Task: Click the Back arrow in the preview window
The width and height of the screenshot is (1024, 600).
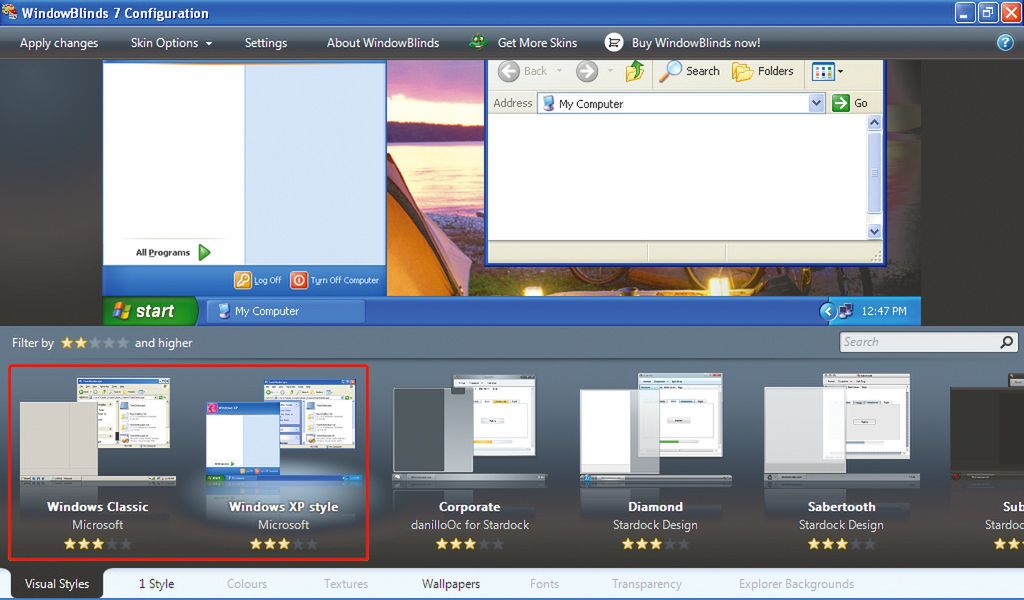Action: point(509,71)
